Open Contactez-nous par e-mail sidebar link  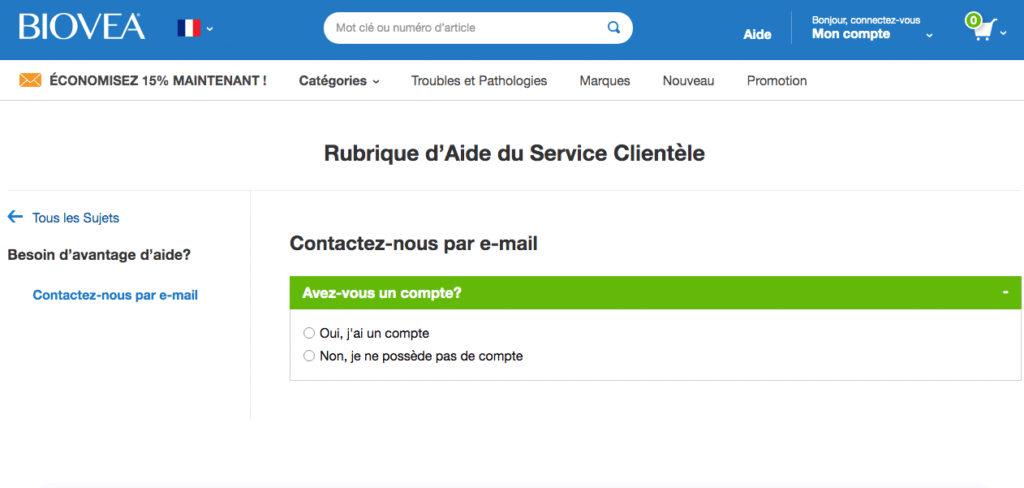pyautogui.click(x=115, y=295)
